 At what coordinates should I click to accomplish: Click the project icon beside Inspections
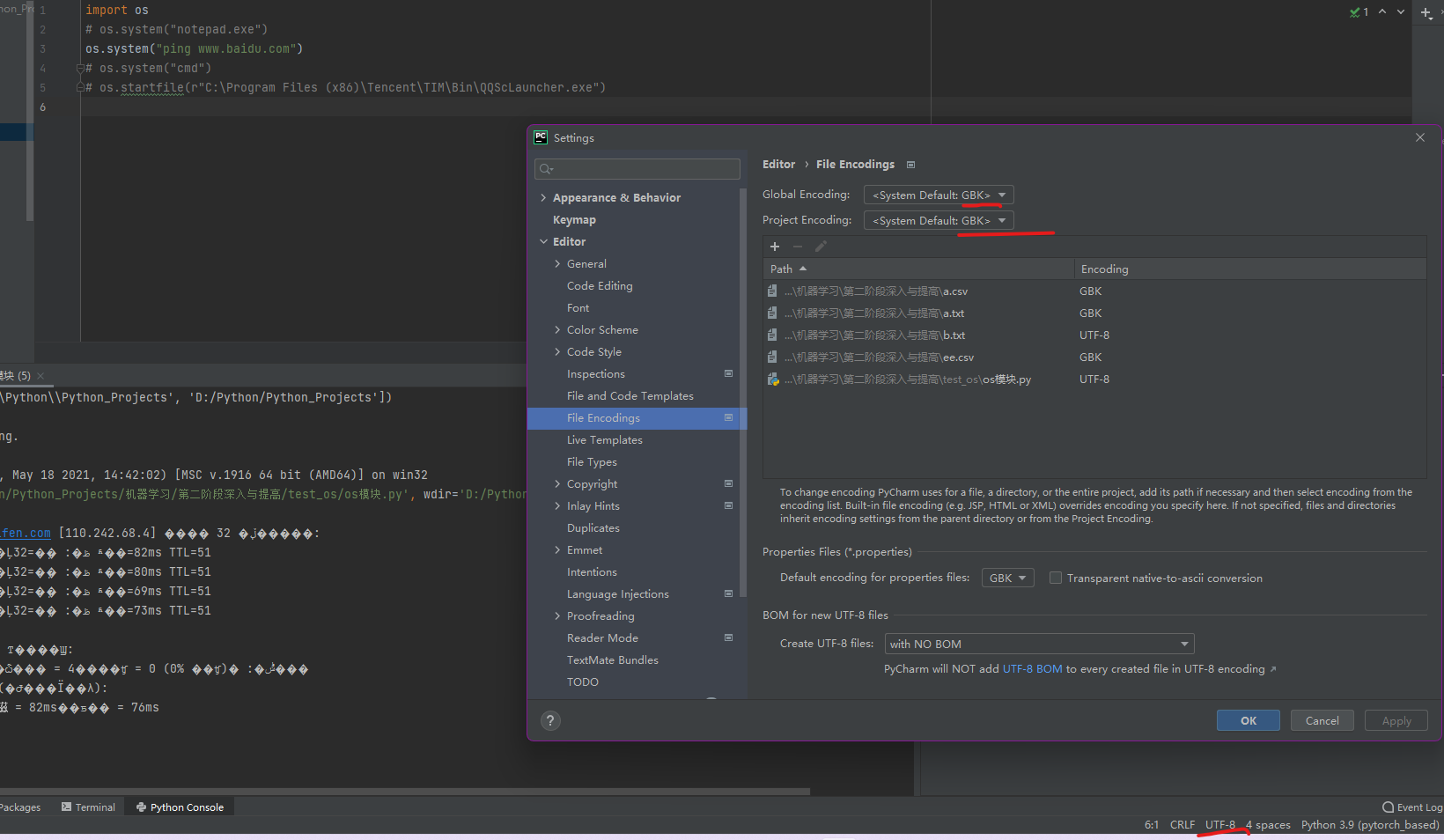click(x=728, y=373)
